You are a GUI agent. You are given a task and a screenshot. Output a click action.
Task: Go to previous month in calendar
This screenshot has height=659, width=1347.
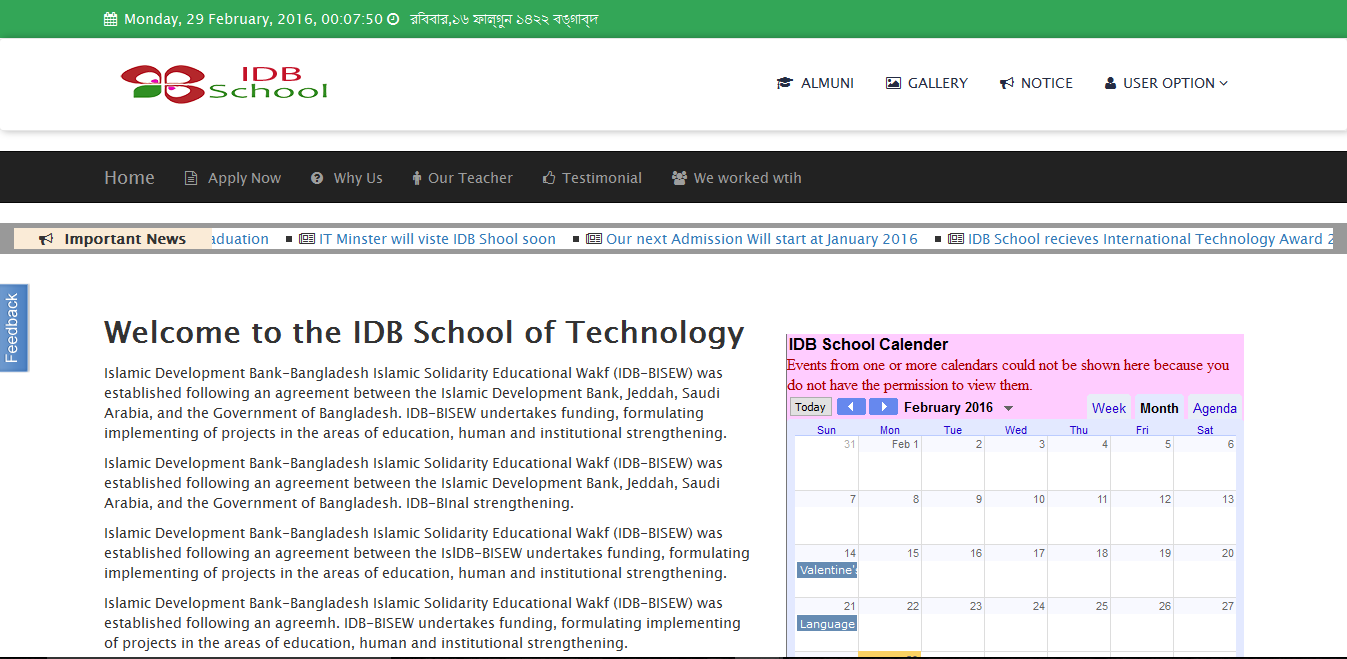[x=851, y=407]
